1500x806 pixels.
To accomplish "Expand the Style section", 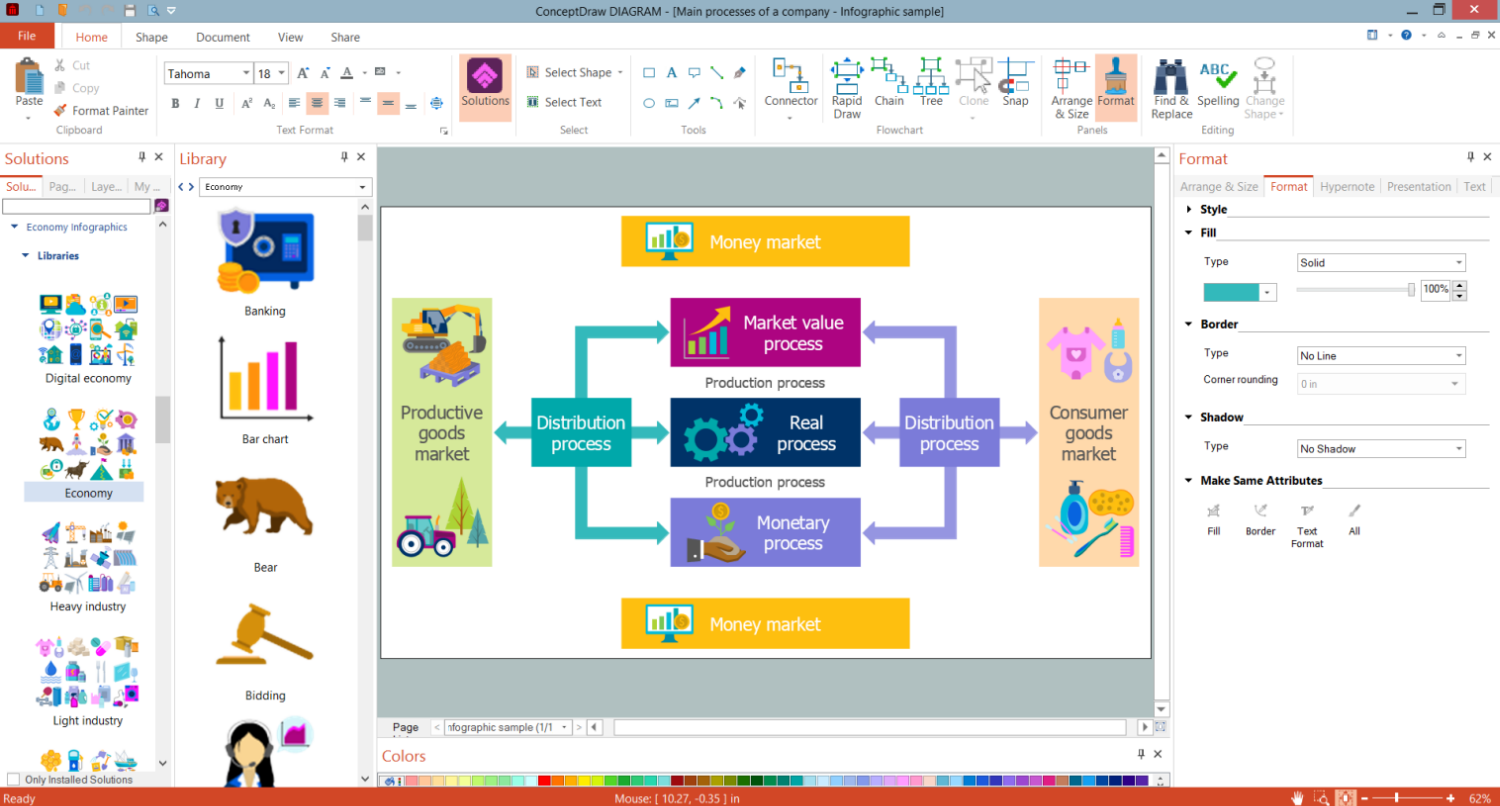I will point(1189,210).
